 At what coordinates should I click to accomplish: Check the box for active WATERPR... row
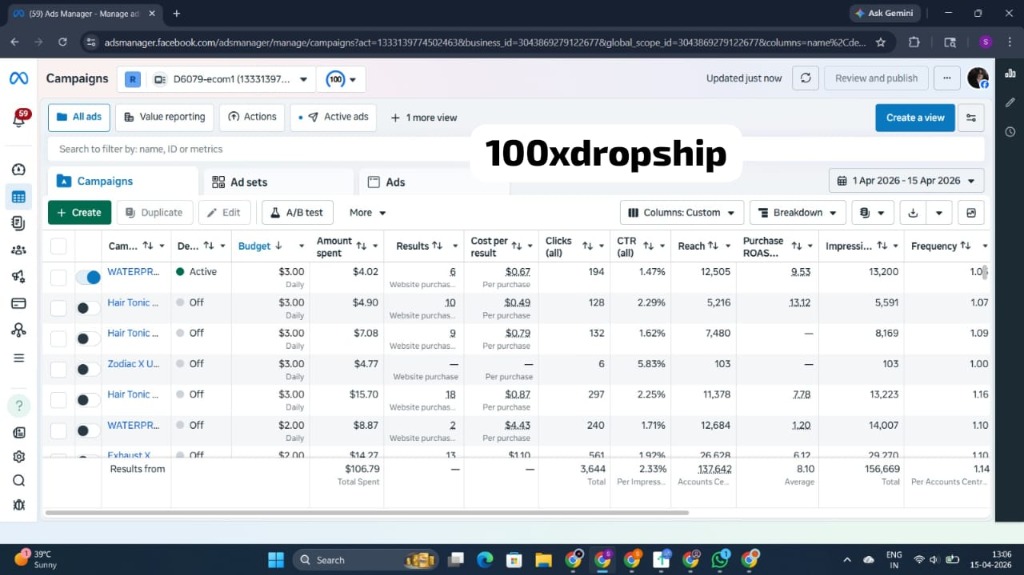[58, 277]
